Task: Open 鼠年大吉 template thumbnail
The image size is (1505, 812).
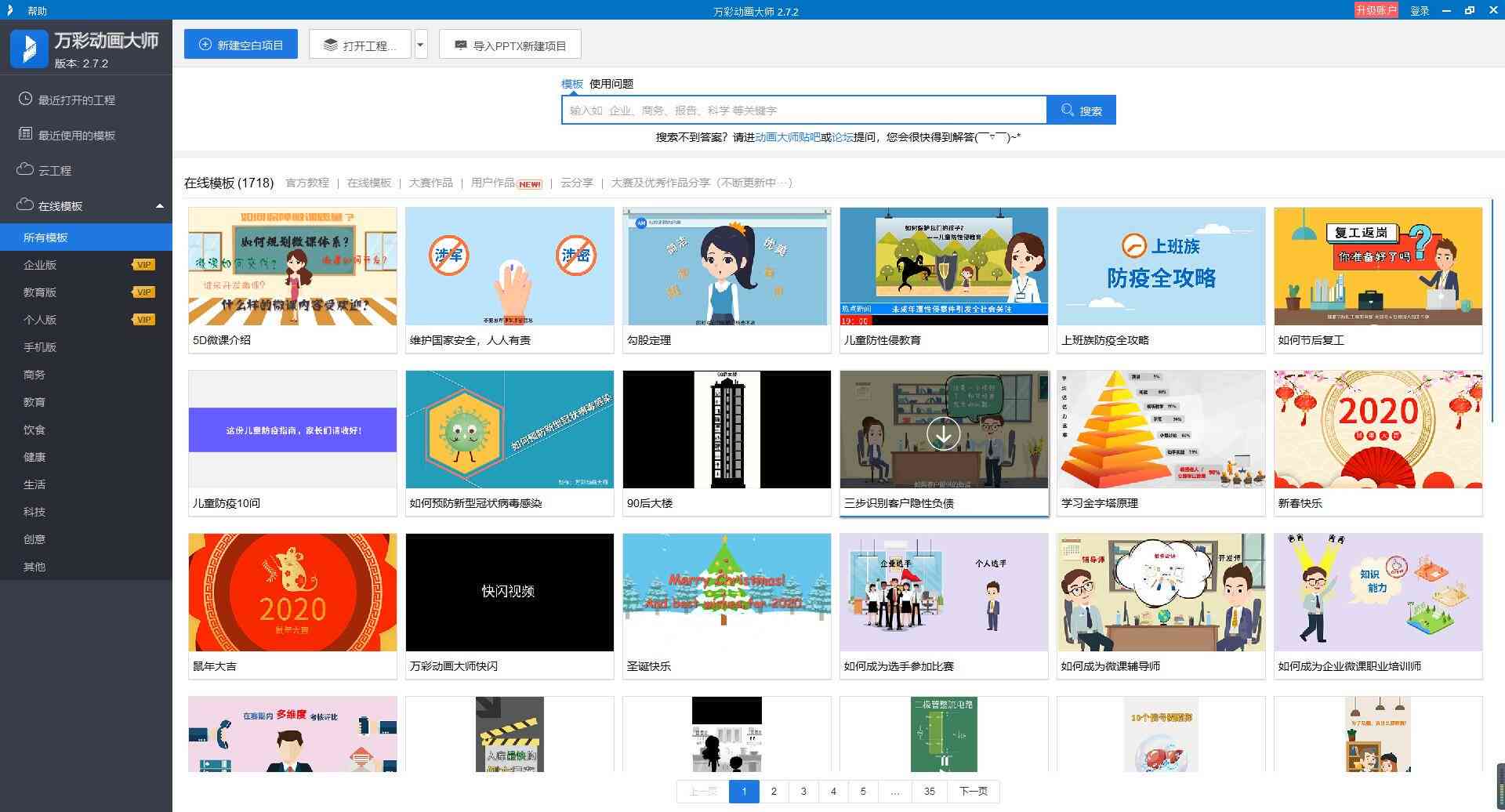Action: 292,593
